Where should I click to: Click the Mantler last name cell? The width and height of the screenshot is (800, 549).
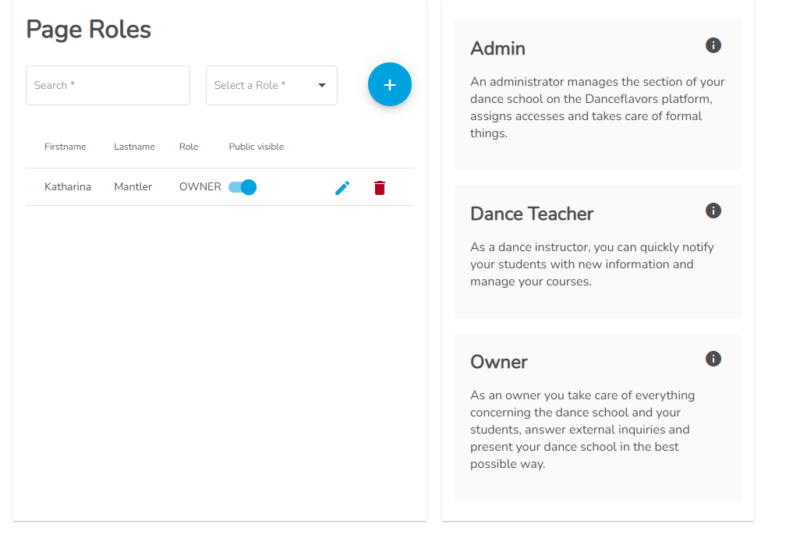tap(133, 187)
